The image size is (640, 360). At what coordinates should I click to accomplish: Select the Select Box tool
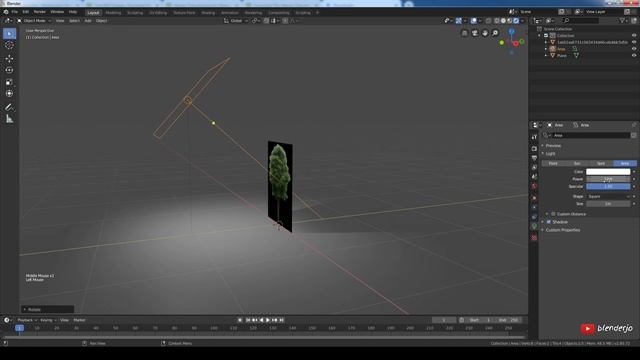tap(9, 33)
